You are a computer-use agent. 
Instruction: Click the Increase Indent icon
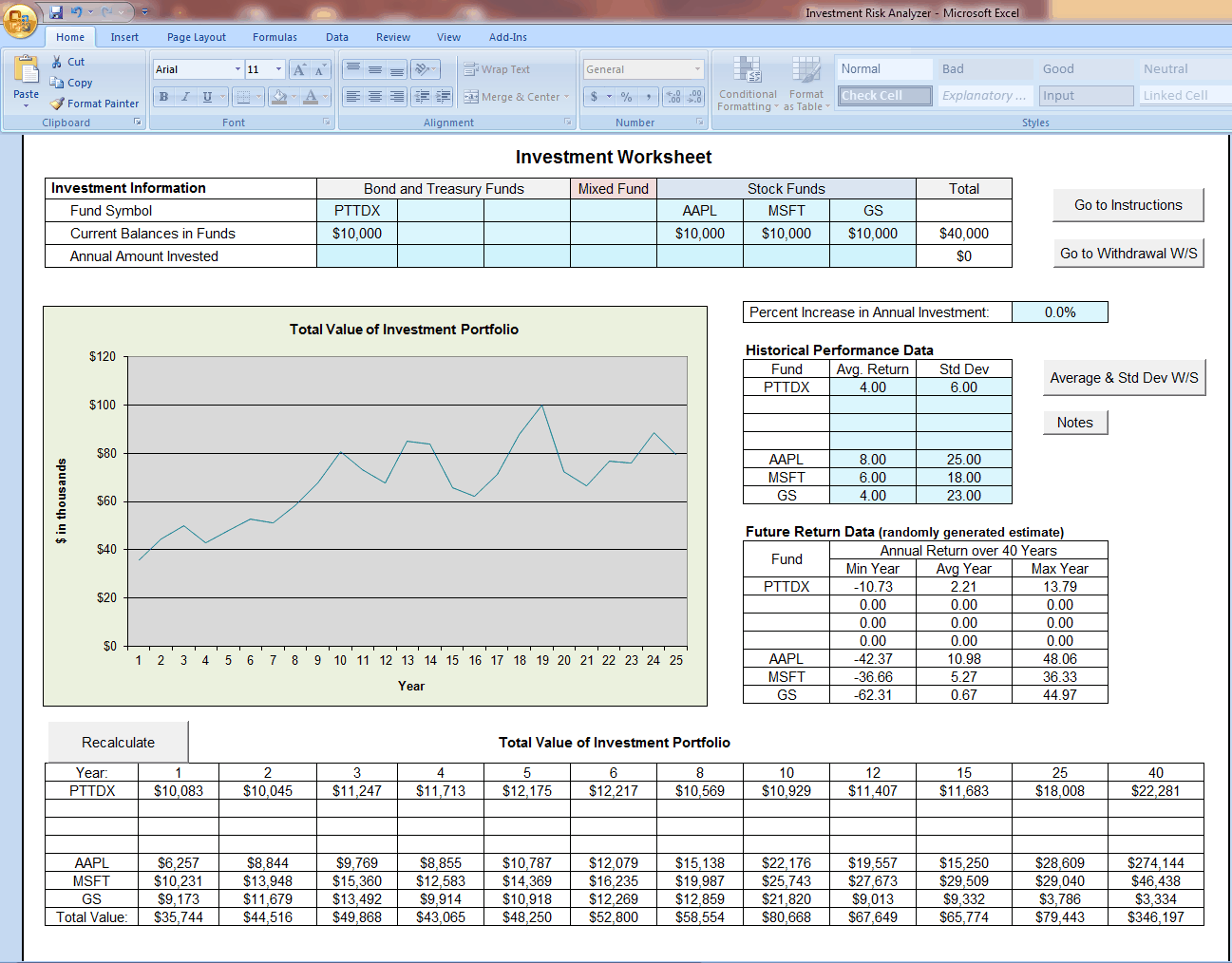444,97
